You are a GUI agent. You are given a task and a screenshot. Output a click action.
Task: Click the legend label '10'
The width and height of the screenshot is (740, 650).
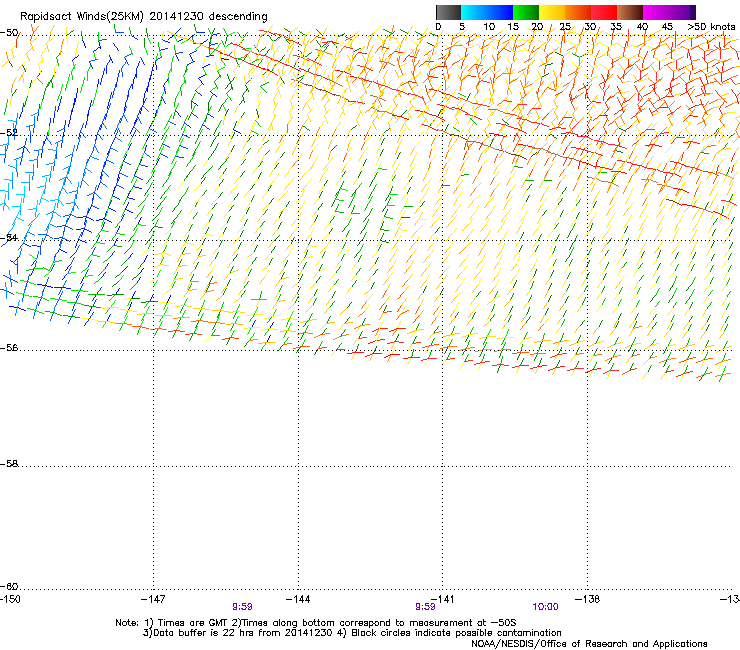489,27
